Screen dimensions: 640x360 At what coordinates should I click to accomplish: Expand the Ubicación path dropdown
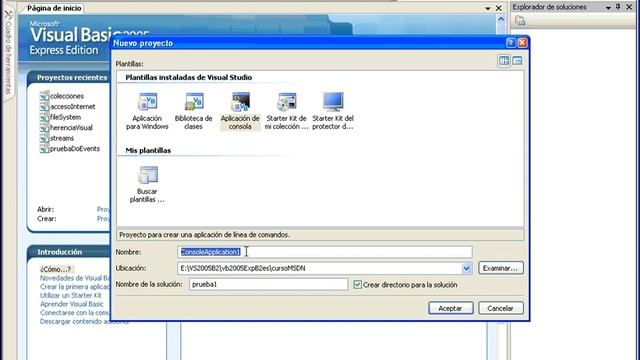(x=467, y=268)
